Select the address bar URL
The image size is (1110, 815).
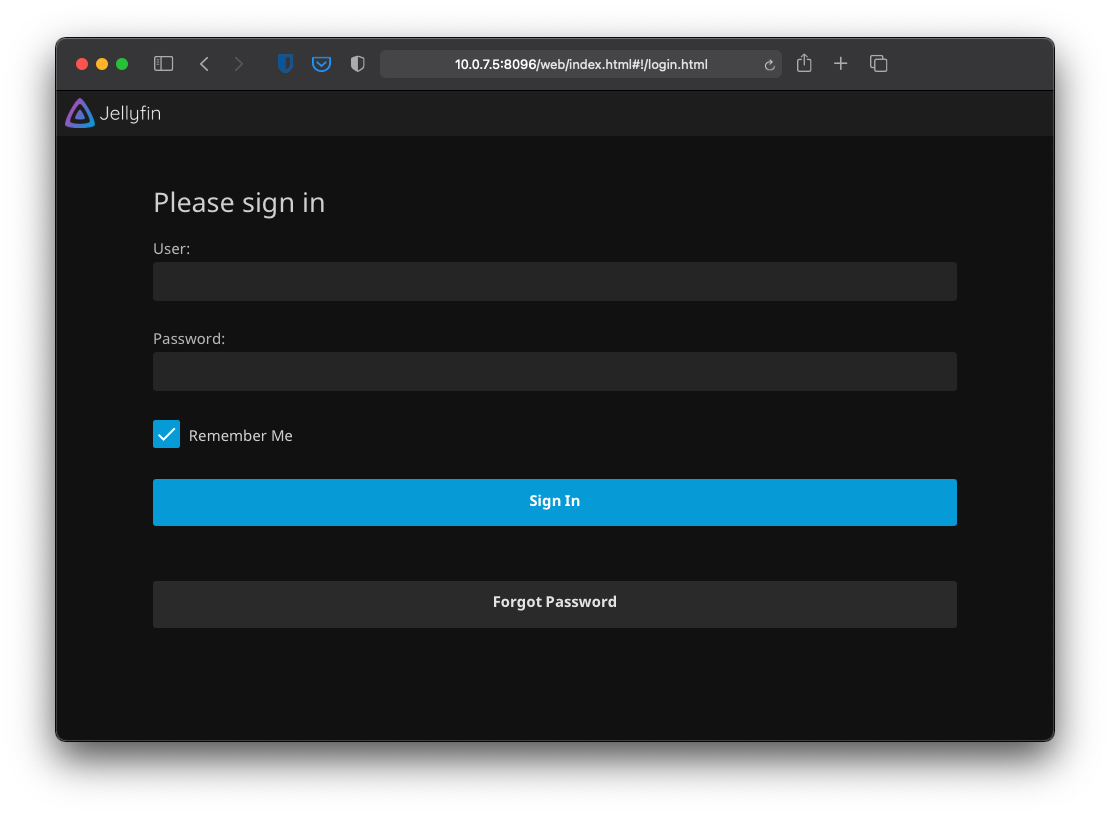[x=580, y=65]
